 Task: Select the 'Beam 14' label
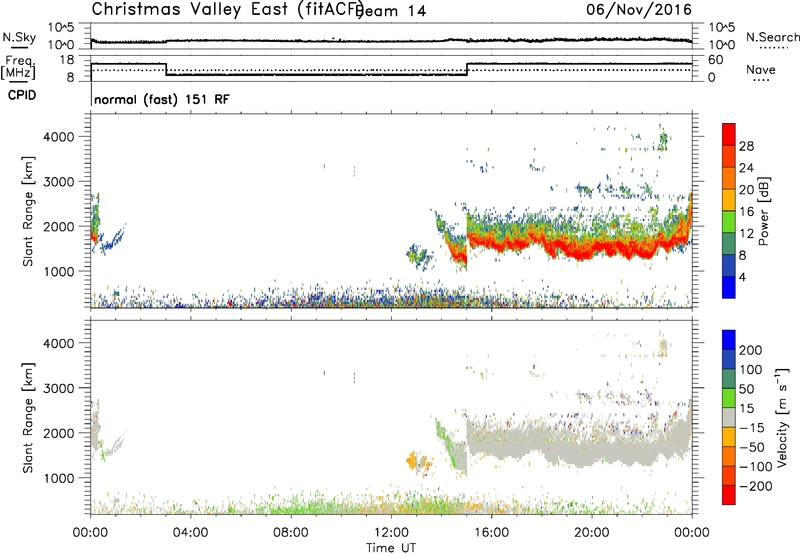[392, 11]
